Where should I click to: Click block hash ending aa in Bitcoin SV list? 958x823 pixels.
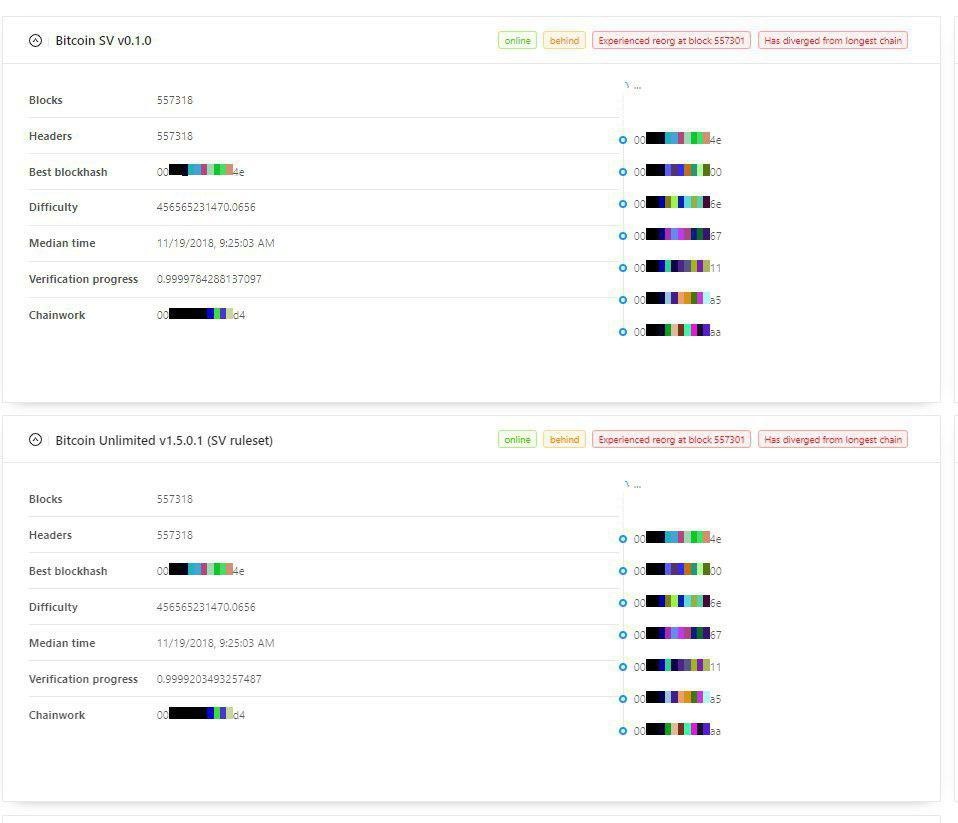678,332
